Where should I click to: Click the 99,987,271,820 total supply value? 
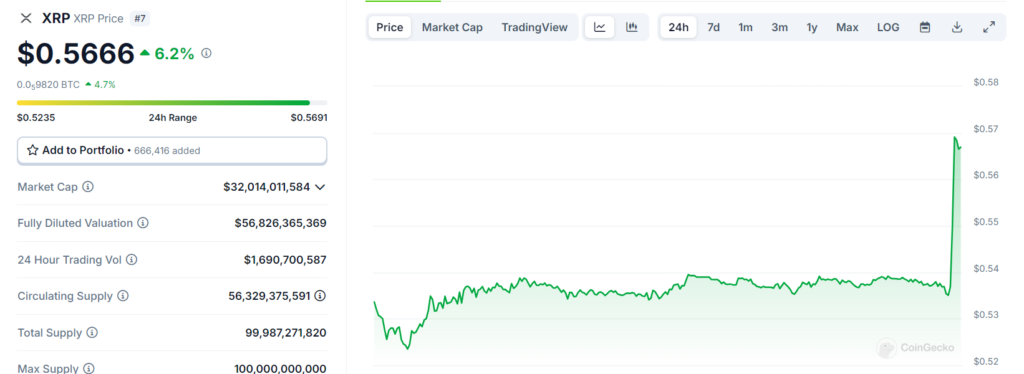(x=285, y=333)
